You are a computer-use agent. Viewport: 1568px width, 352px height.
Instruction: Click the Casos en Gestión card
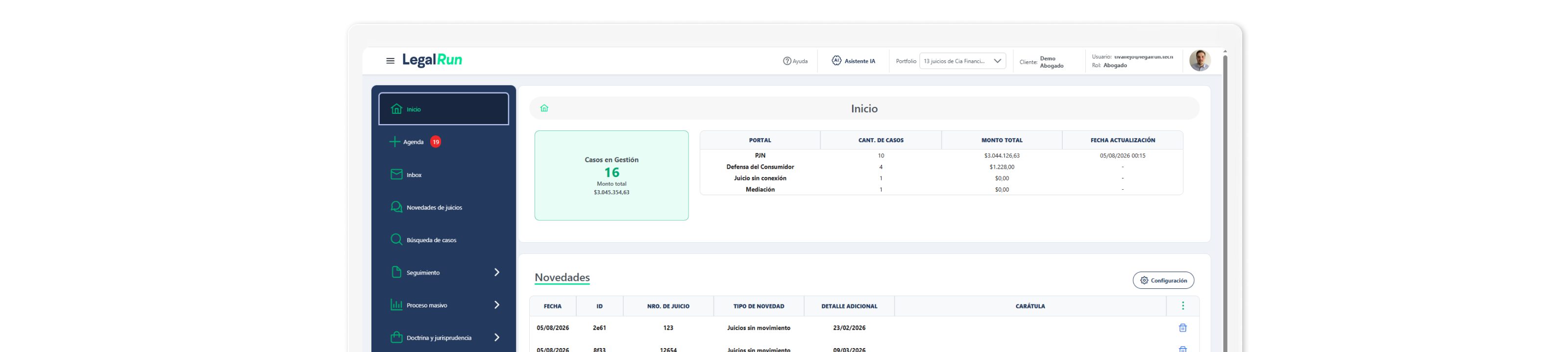point(612,176)
